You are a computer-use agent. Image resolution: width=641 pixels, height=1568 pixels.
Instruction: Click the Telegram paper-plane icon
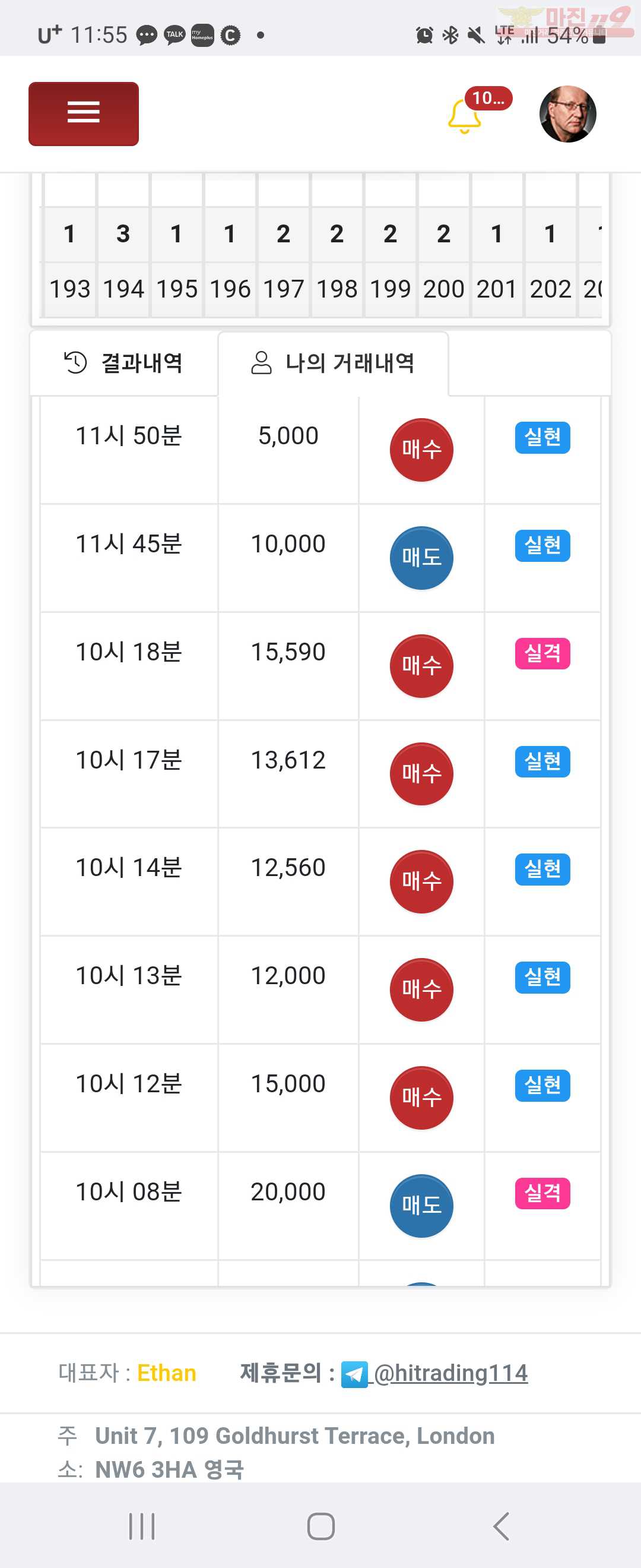[354, 1374]
